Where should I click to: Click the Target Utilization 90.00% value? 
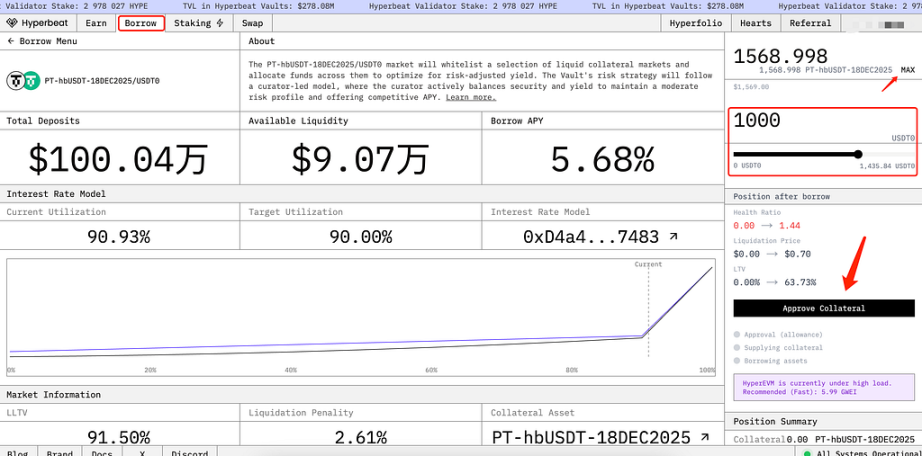point(360,237)
